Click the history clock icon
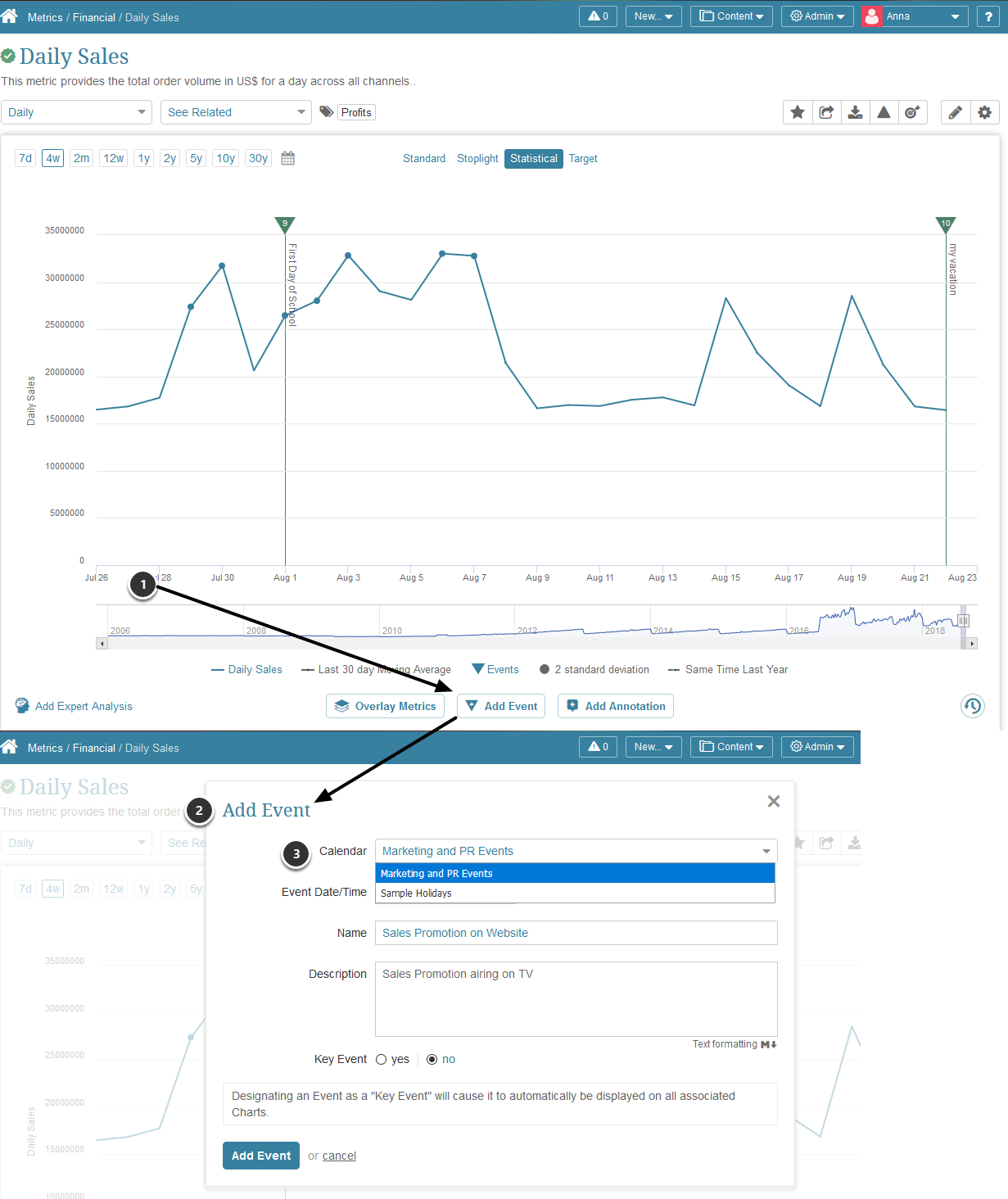The image size is (1008, 1199). (x=972, y=706)
